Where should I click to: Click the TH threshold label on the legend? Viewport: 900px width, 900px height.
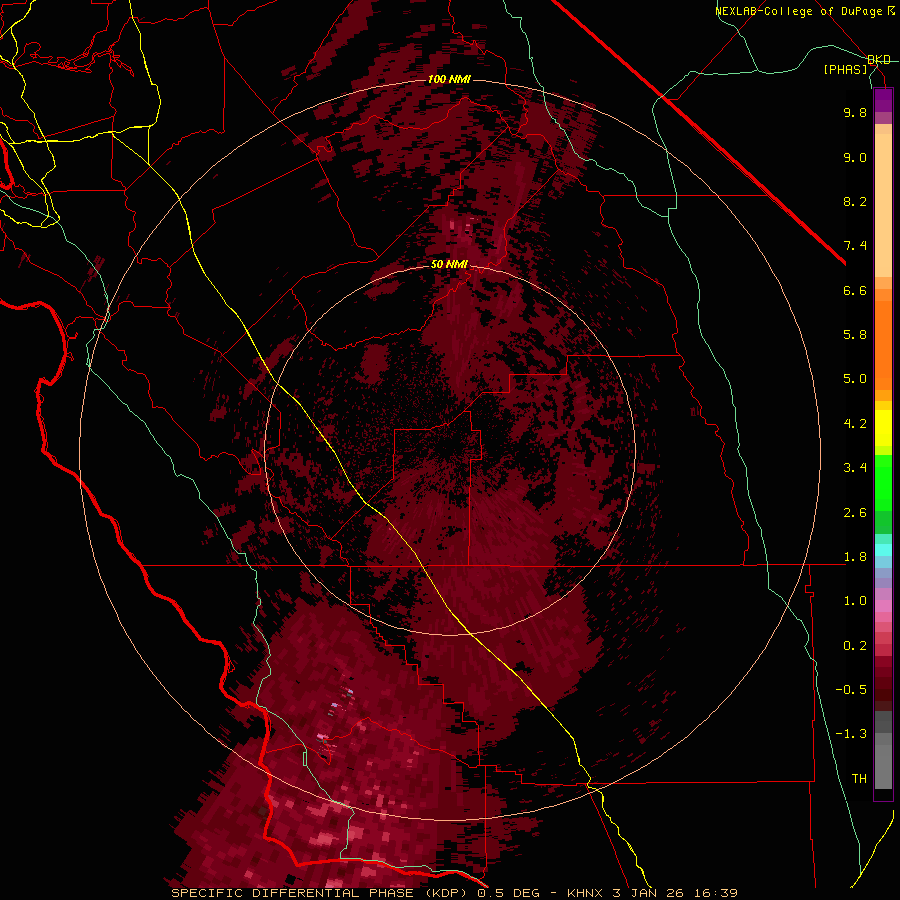859,779
